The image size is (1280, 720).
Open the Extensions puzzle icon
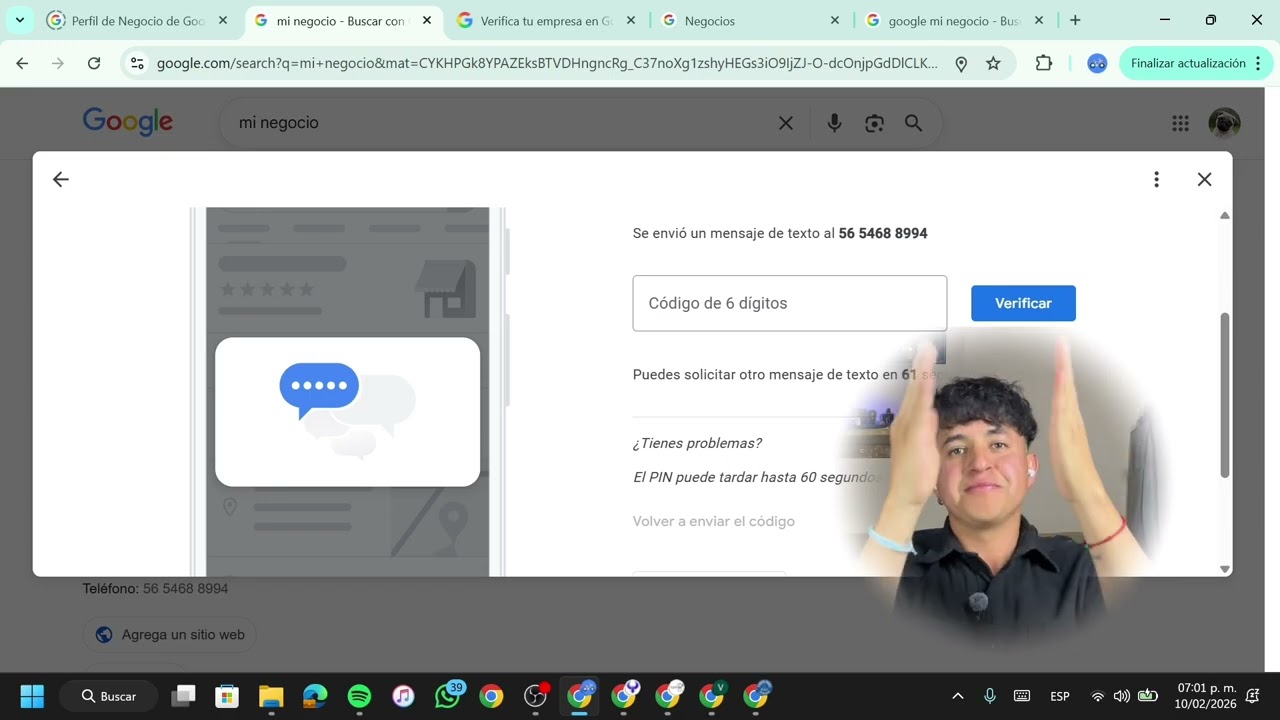click(x=1043, y=63)
